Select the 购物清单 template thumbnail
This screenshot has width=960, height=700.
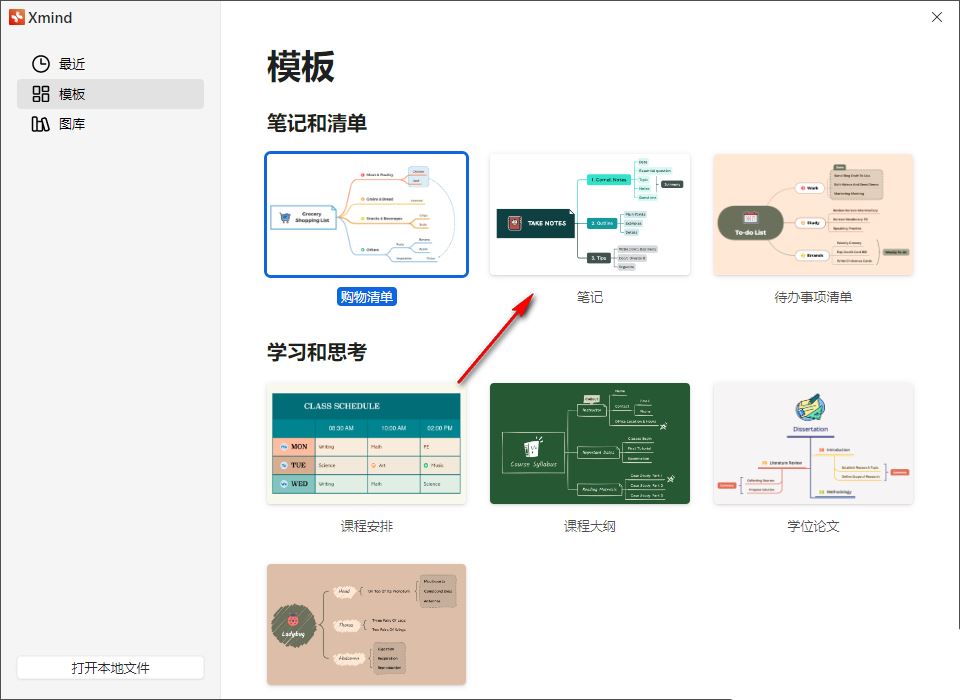click(366, 214)
